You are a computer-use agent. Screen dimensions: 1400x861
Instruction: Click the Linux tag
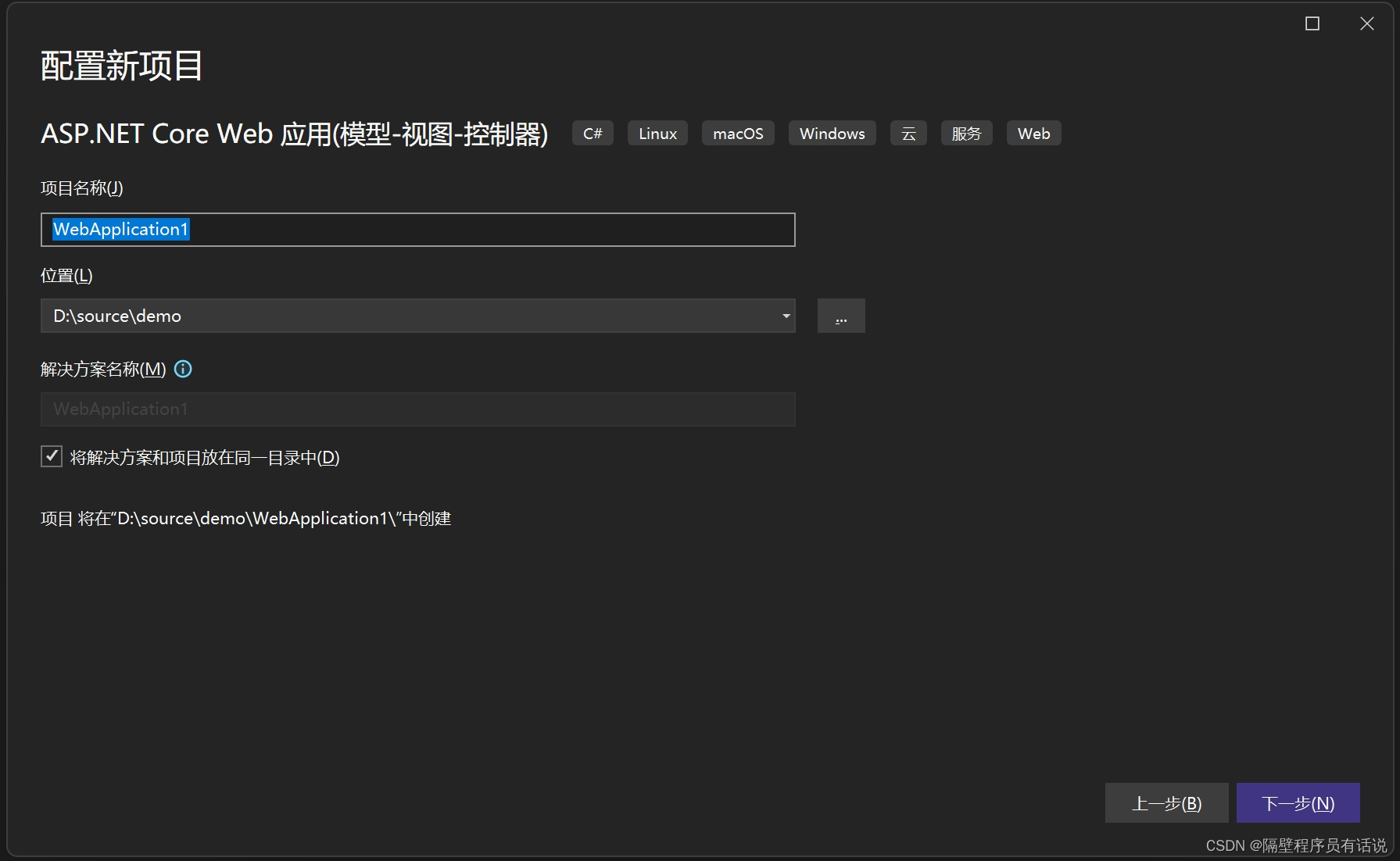(657, 134)
